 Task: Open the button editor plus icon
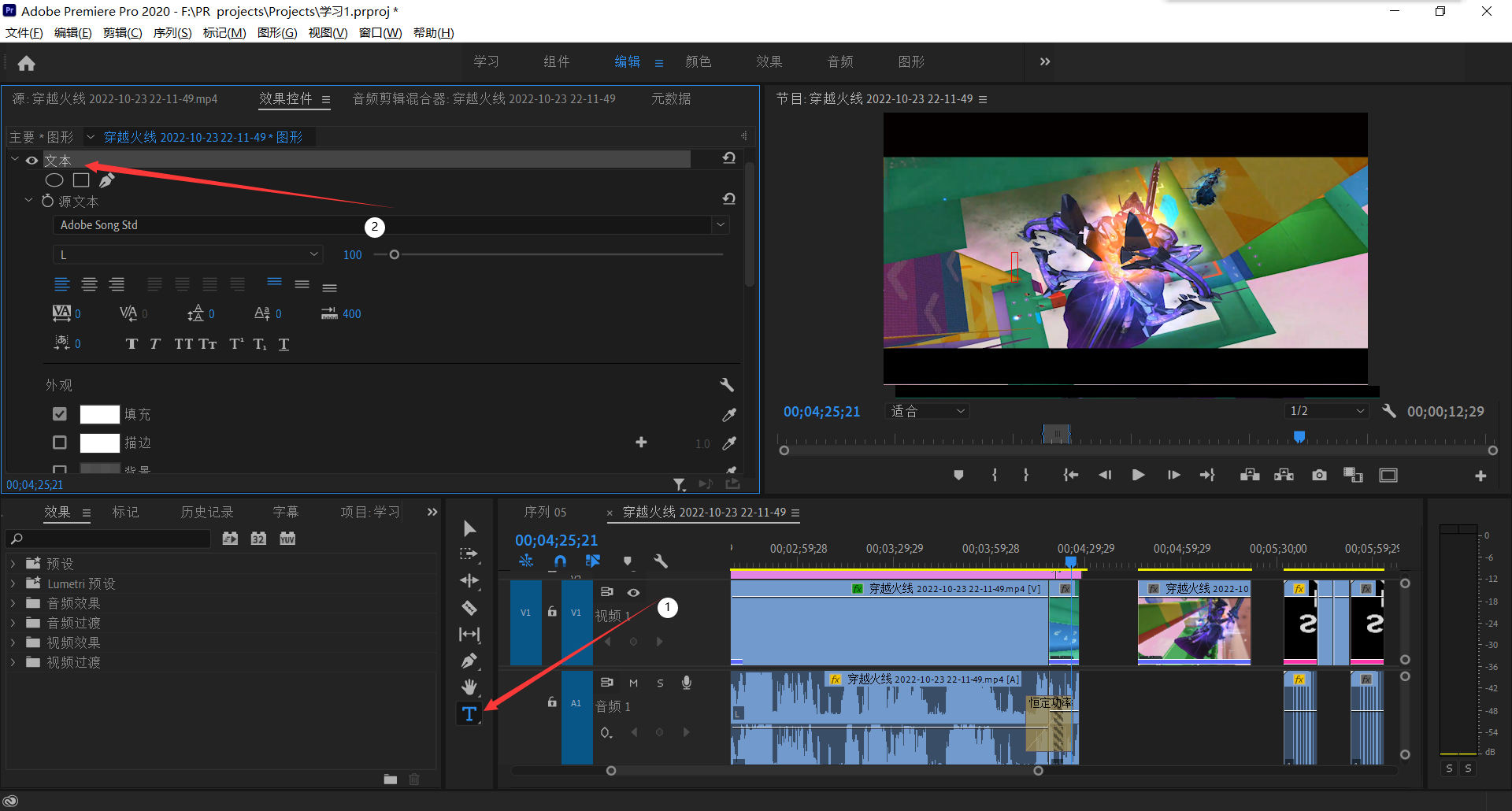click(1480, 476)
